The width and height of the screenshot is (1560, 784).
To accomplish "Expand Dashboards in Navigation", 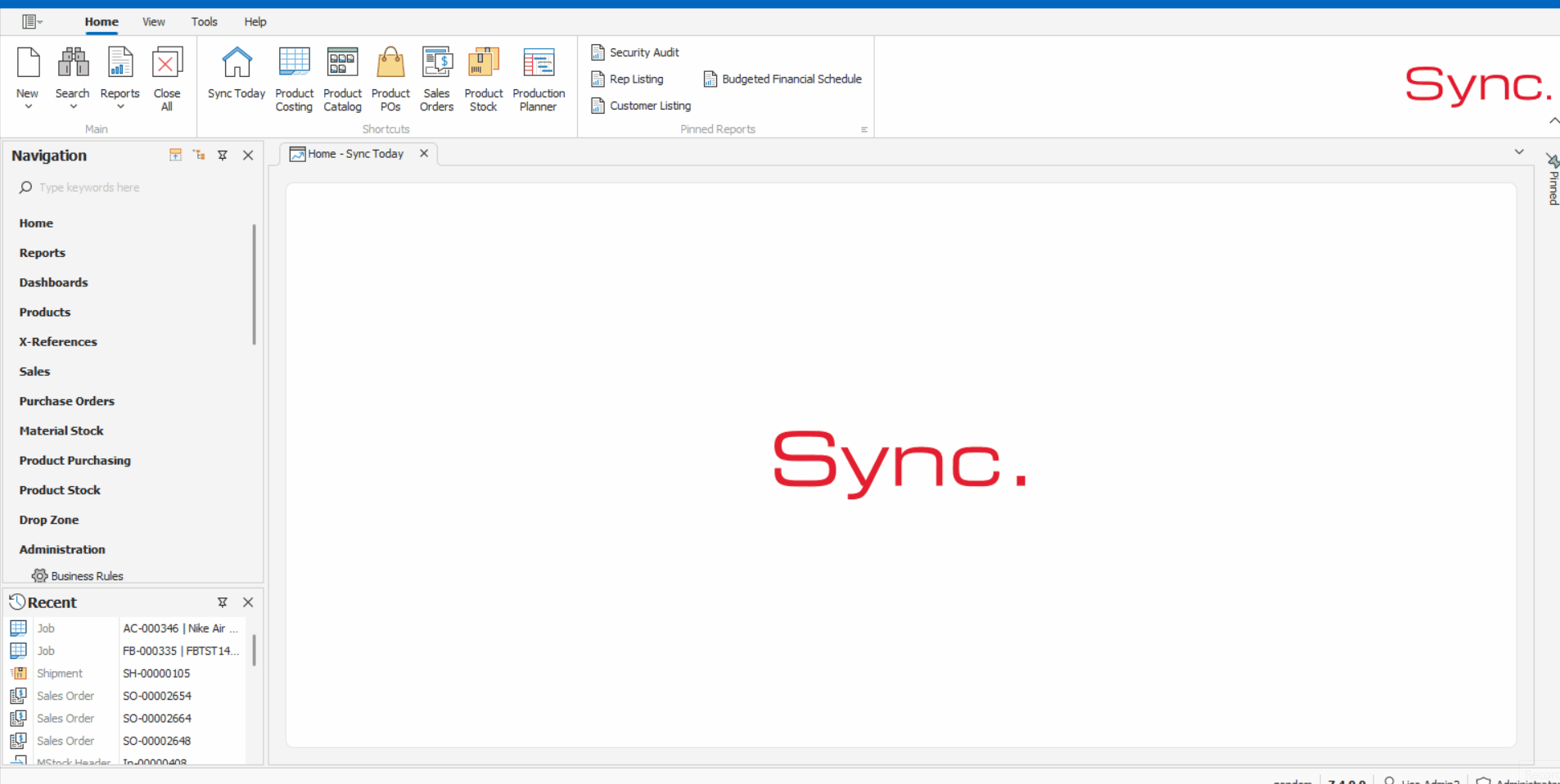I will [x=53, y=282].
